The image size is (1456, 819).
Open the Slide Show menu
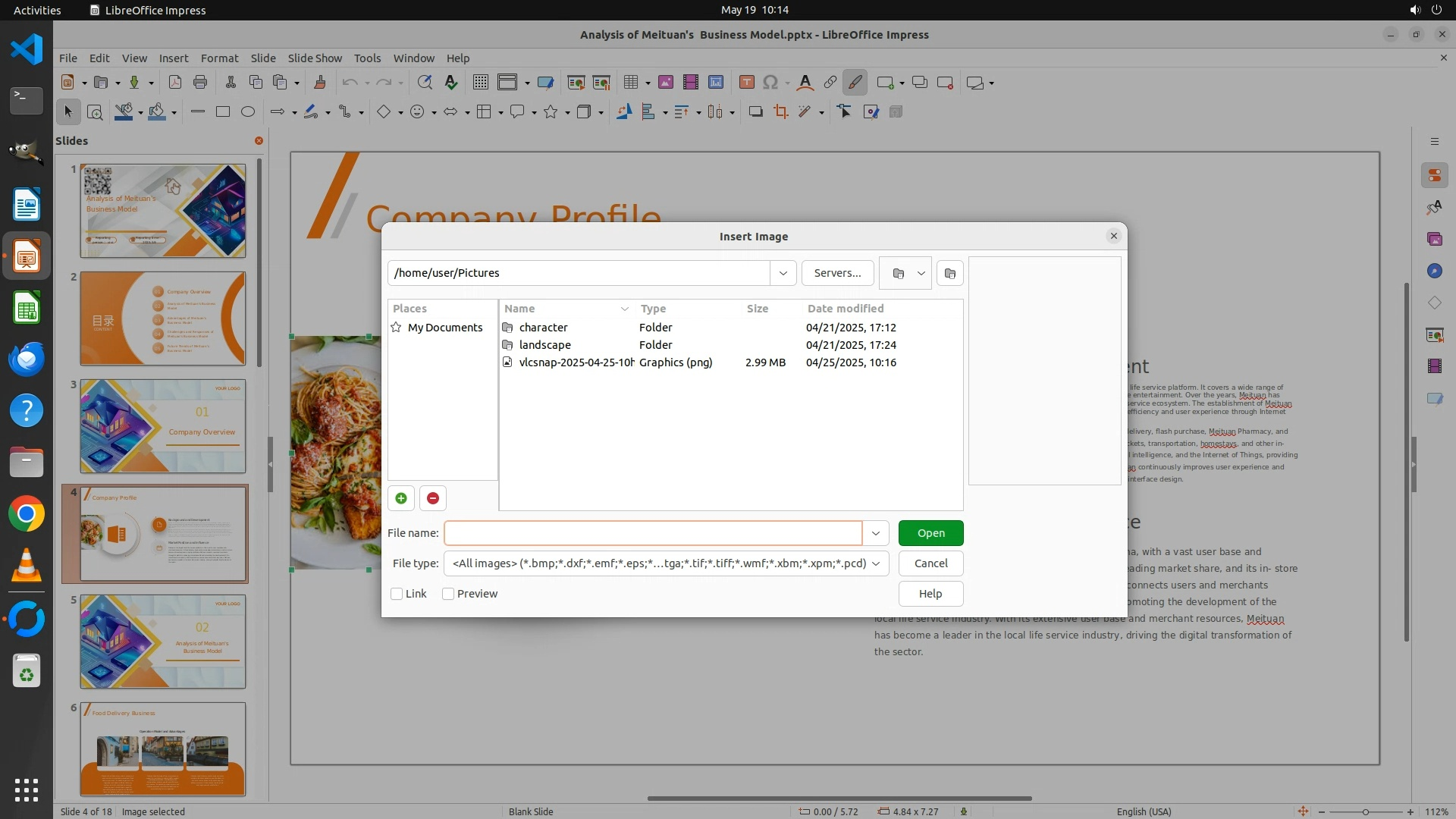click(314, 58)
